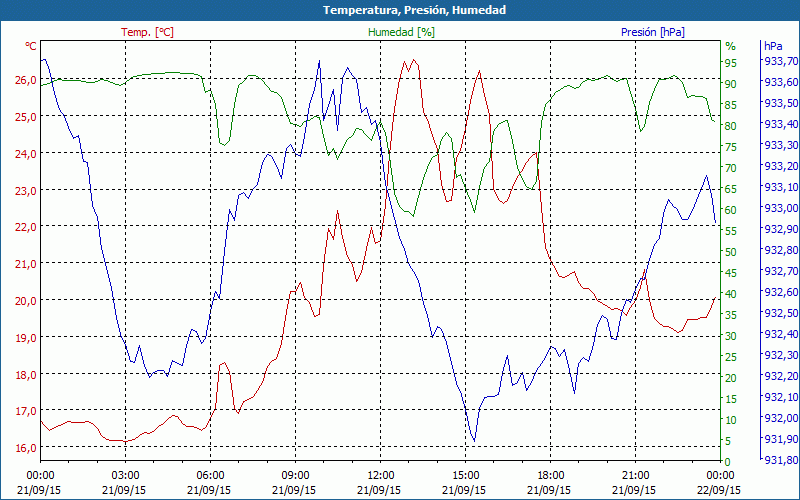Click the '933,70' pressure axis value
The image size is (800, 500).
[781, 61]
